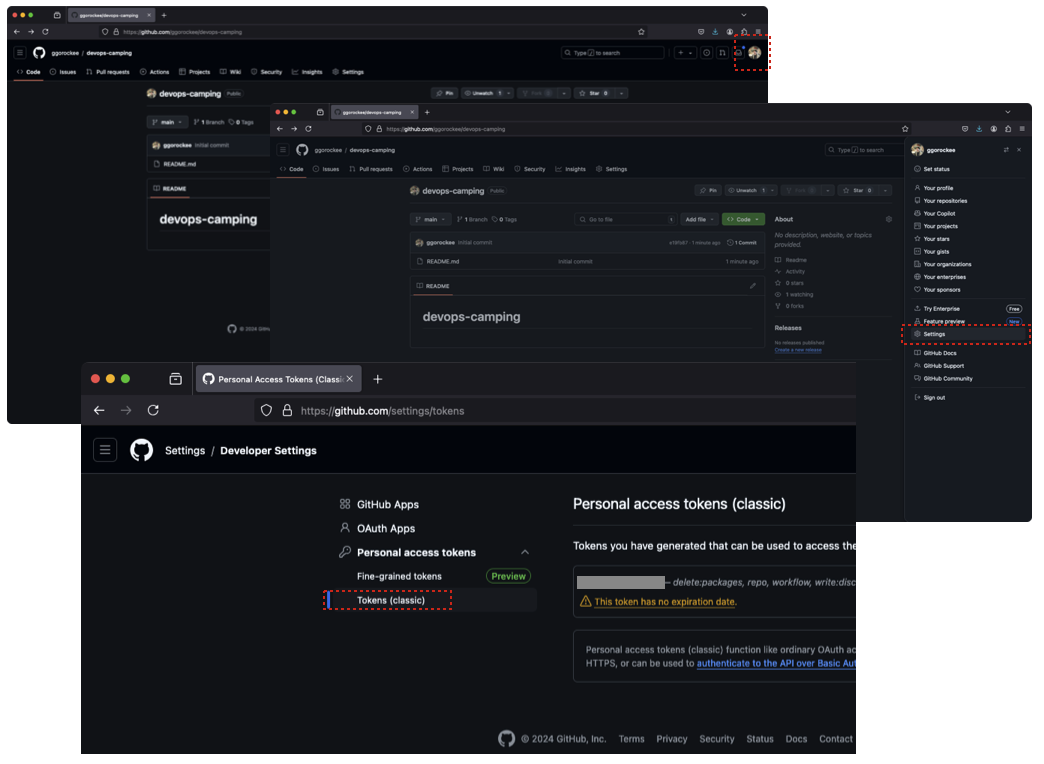Select Tokens (classic) in the sidebar

pos(391,601)
